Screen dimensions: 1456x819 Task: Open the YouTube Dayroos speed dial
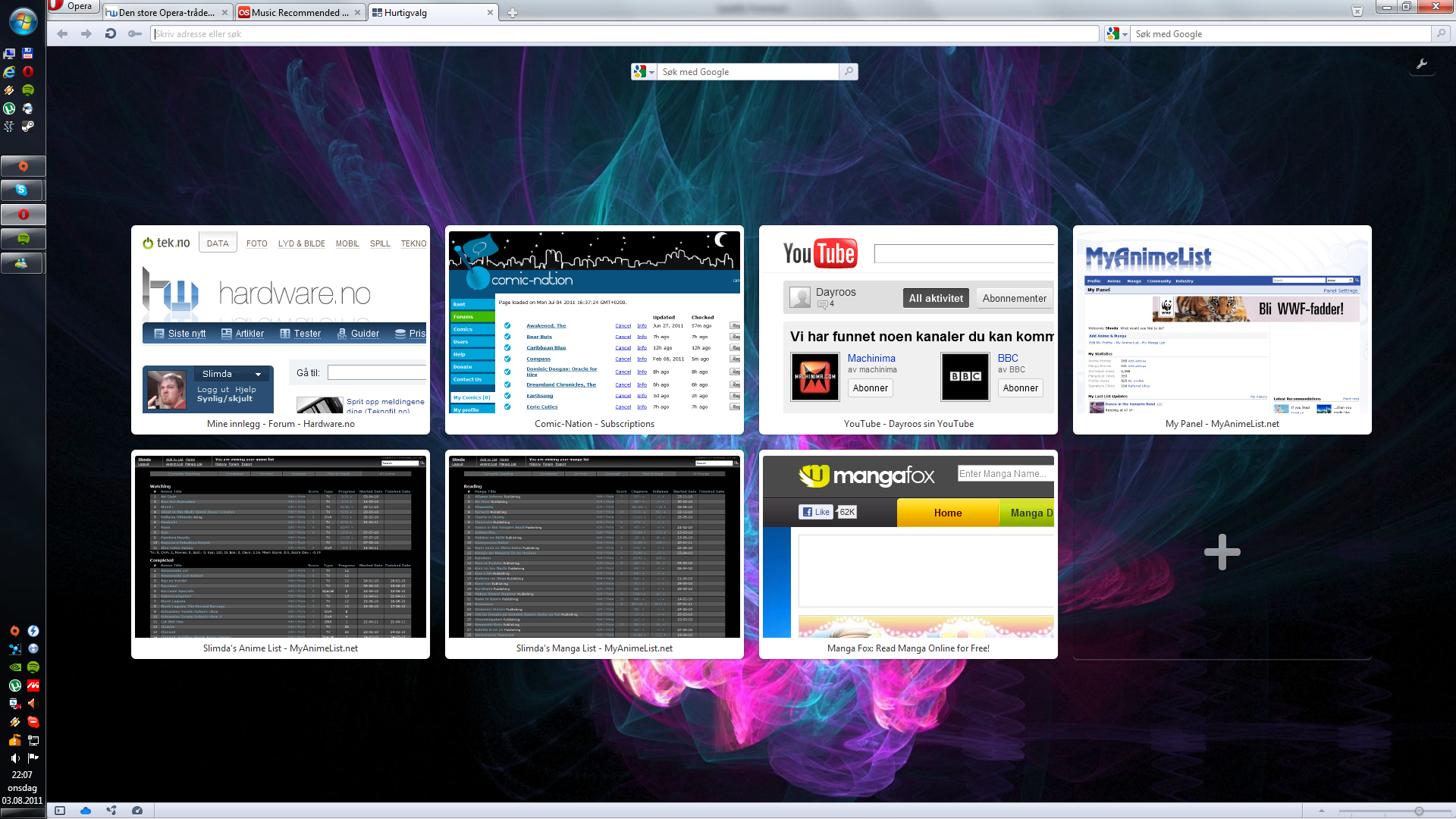[x=908, y=330]
